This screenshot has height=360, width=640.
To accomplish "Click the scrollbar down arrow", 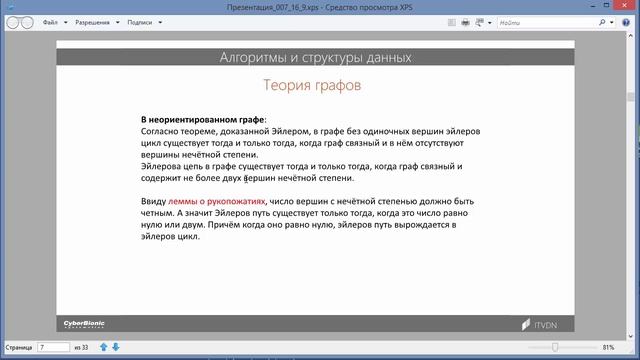I will (631, 336).
